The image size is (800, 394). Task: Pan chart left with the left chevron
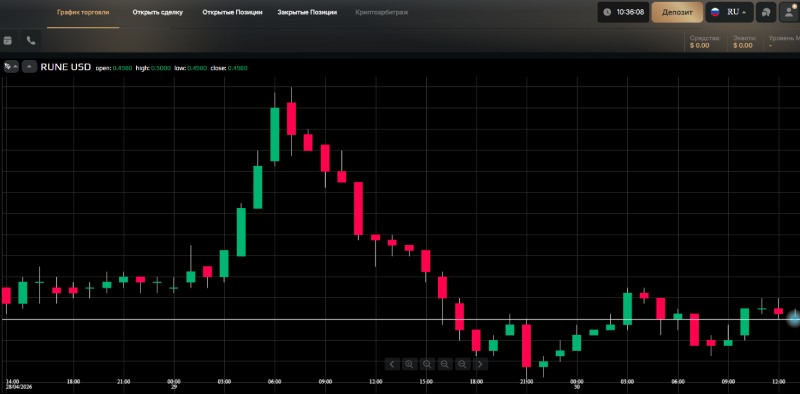(x=392, y=364)
